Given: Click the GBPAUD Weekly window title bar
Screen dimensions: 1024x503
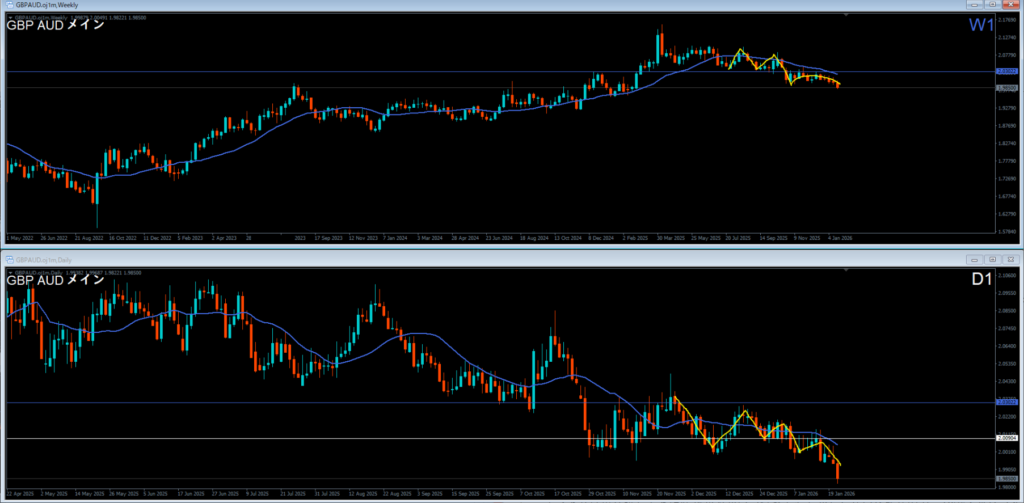Looking at the screenshot, I should click(400, 5).
